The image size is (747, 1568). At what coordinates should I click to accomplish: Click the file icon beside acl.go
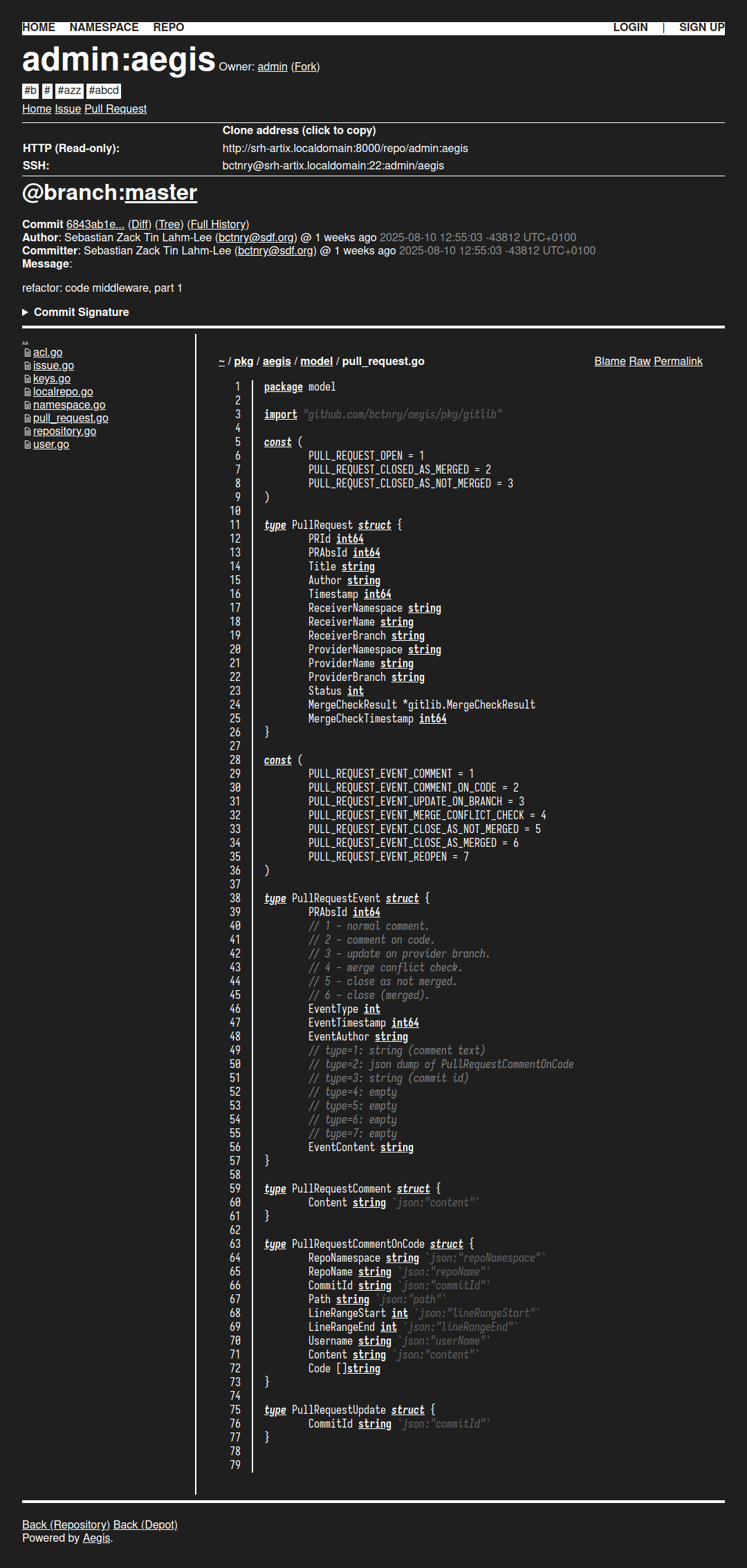[28, 353]
